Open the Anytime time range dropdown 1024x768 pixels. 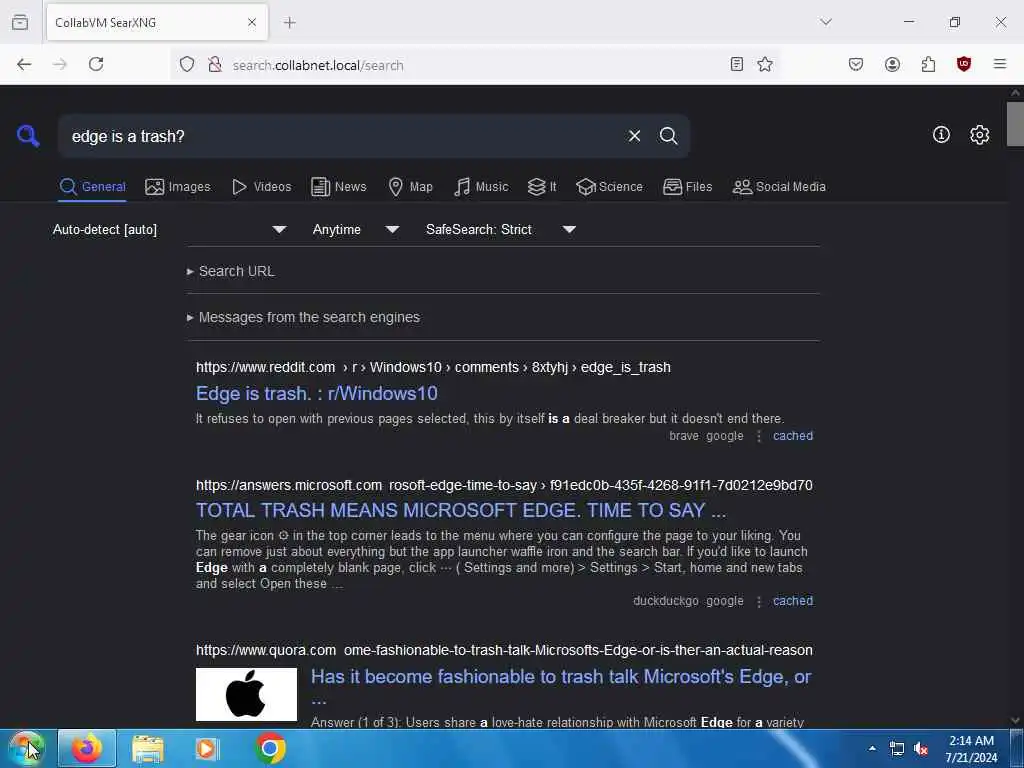click(355, 230)
